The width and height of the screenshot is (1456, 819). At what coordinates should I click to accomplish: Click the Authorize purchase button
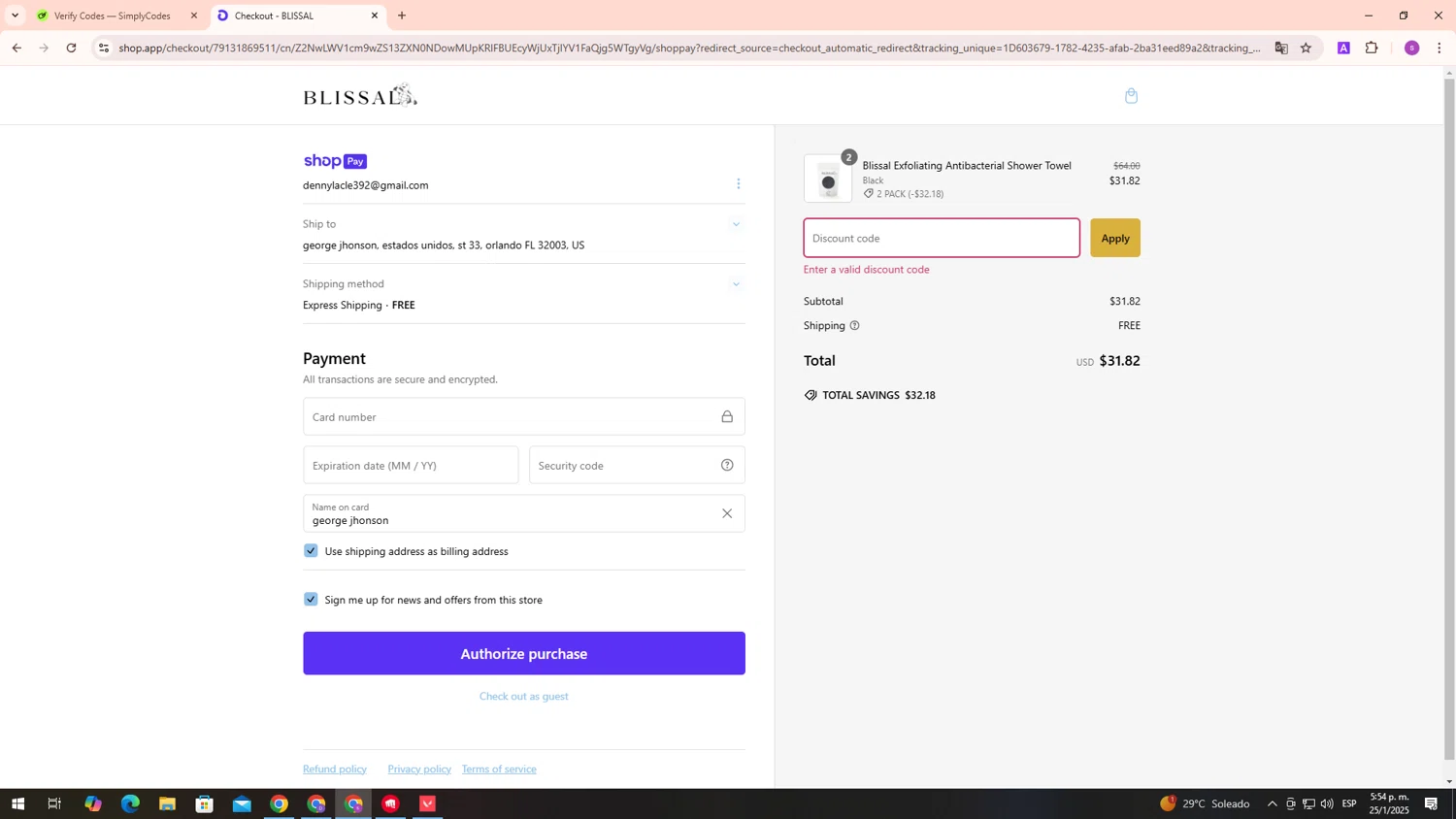click(524, 653)
